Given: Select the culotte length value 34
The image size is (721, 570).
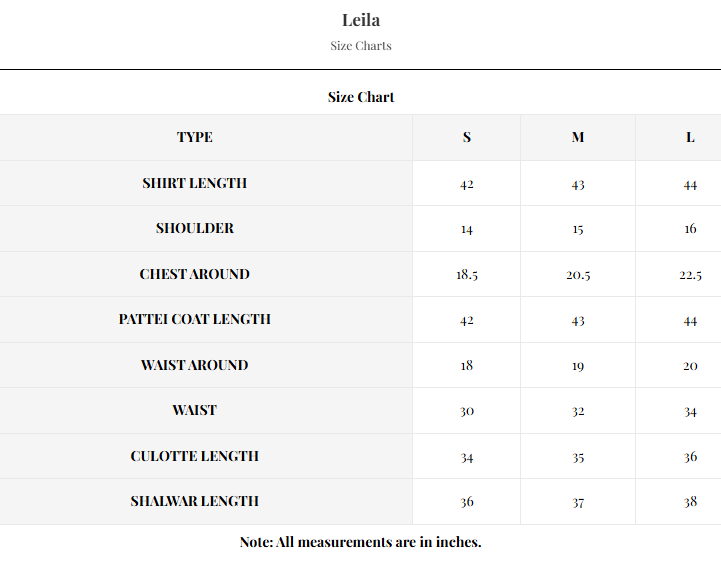Looking at the screenshot, I should [467, 457].
